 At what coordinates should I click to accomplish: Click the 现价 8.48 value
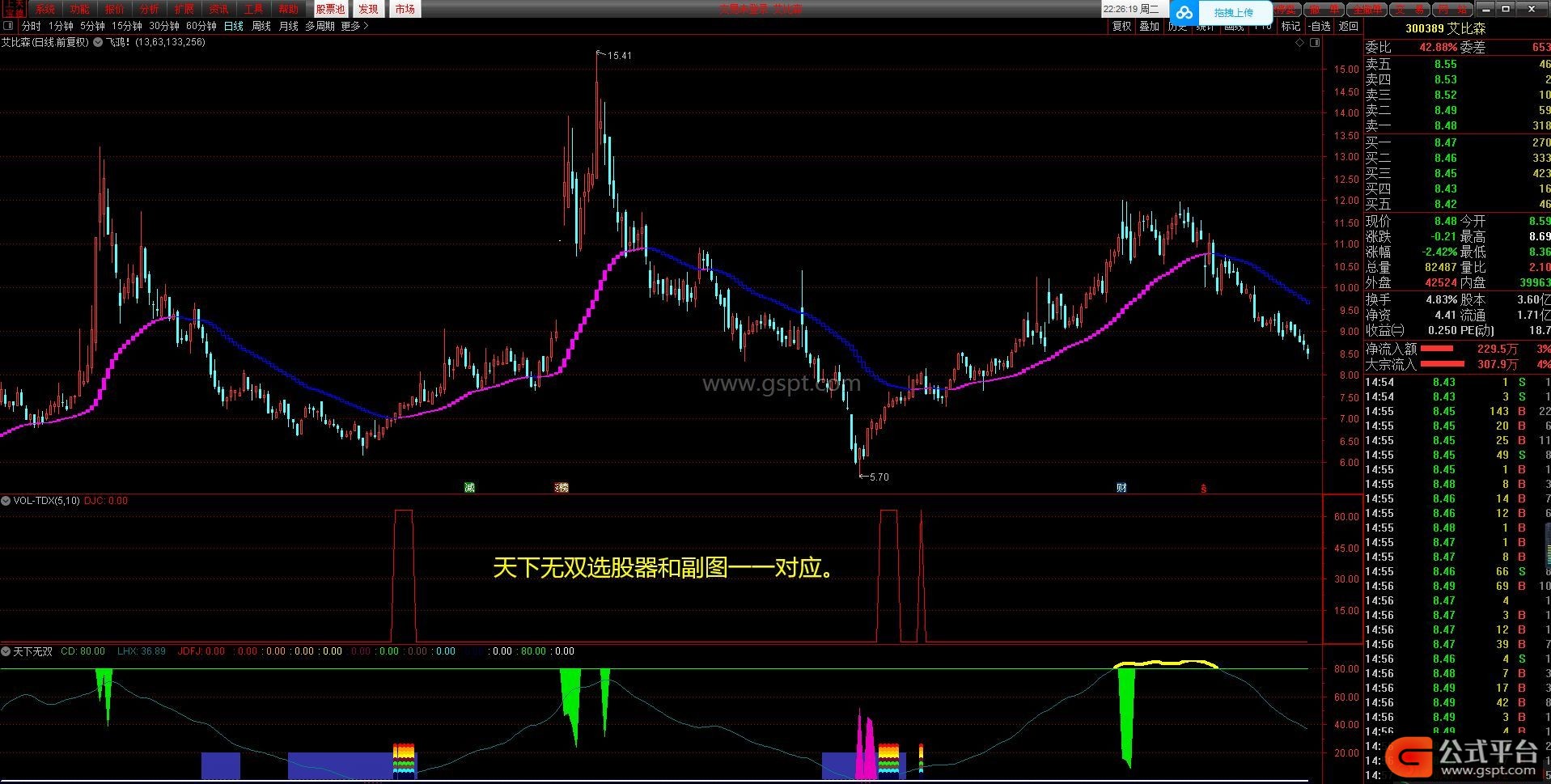tap(1445, 221)
